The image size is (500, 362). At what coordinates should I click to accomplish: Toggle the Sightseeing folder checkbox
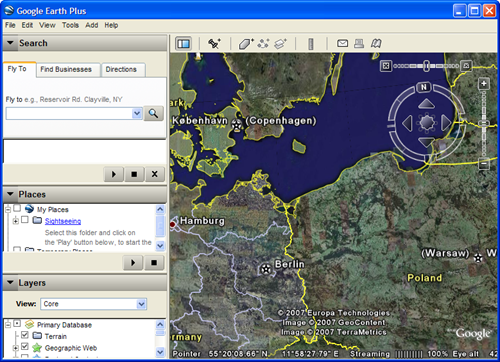coord(25,220)
